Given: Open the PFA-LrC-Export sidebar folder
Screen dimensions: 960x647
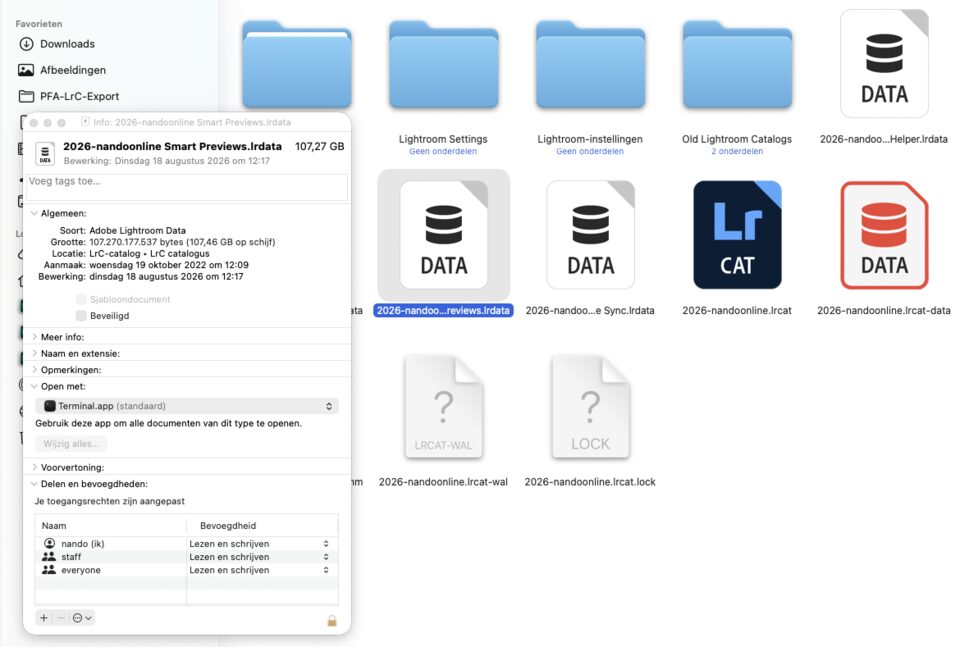Looking at the screenshot, I should [69, 96].
